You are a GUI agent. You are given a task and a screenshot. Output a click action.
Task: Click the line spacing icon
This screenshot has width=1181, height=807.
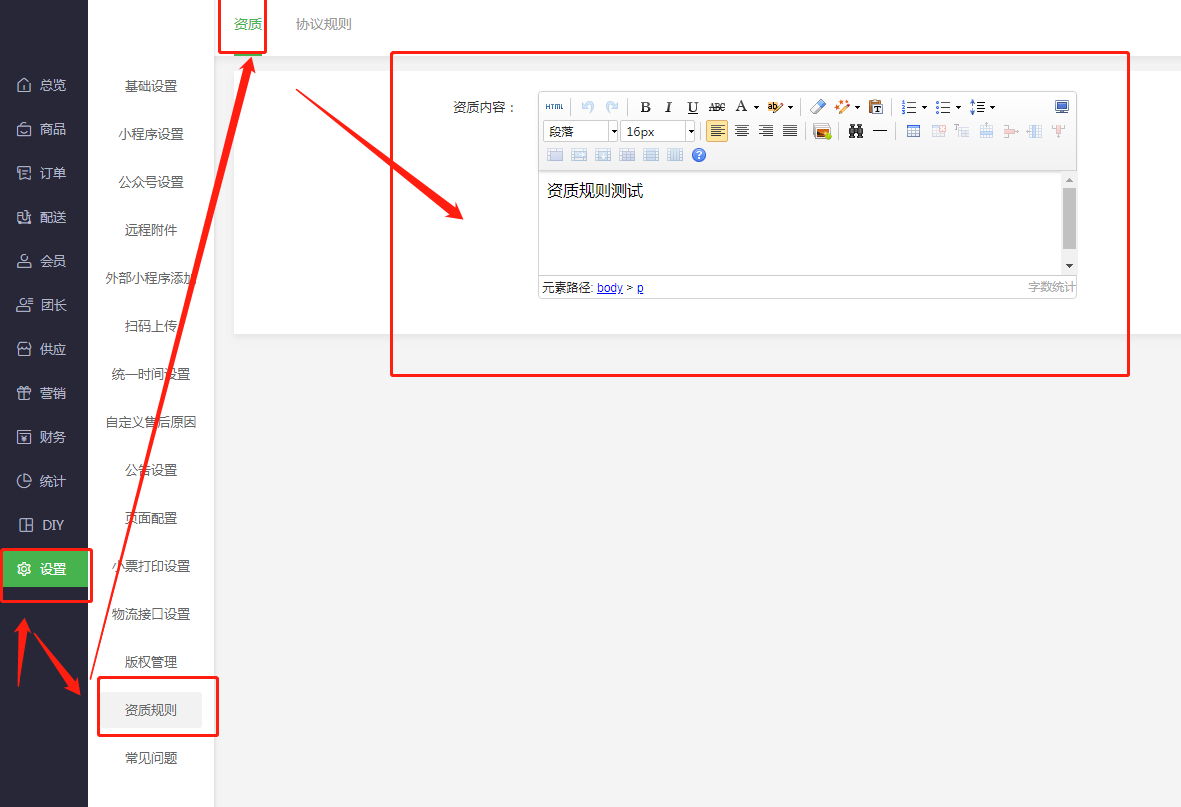click(977, 107)
